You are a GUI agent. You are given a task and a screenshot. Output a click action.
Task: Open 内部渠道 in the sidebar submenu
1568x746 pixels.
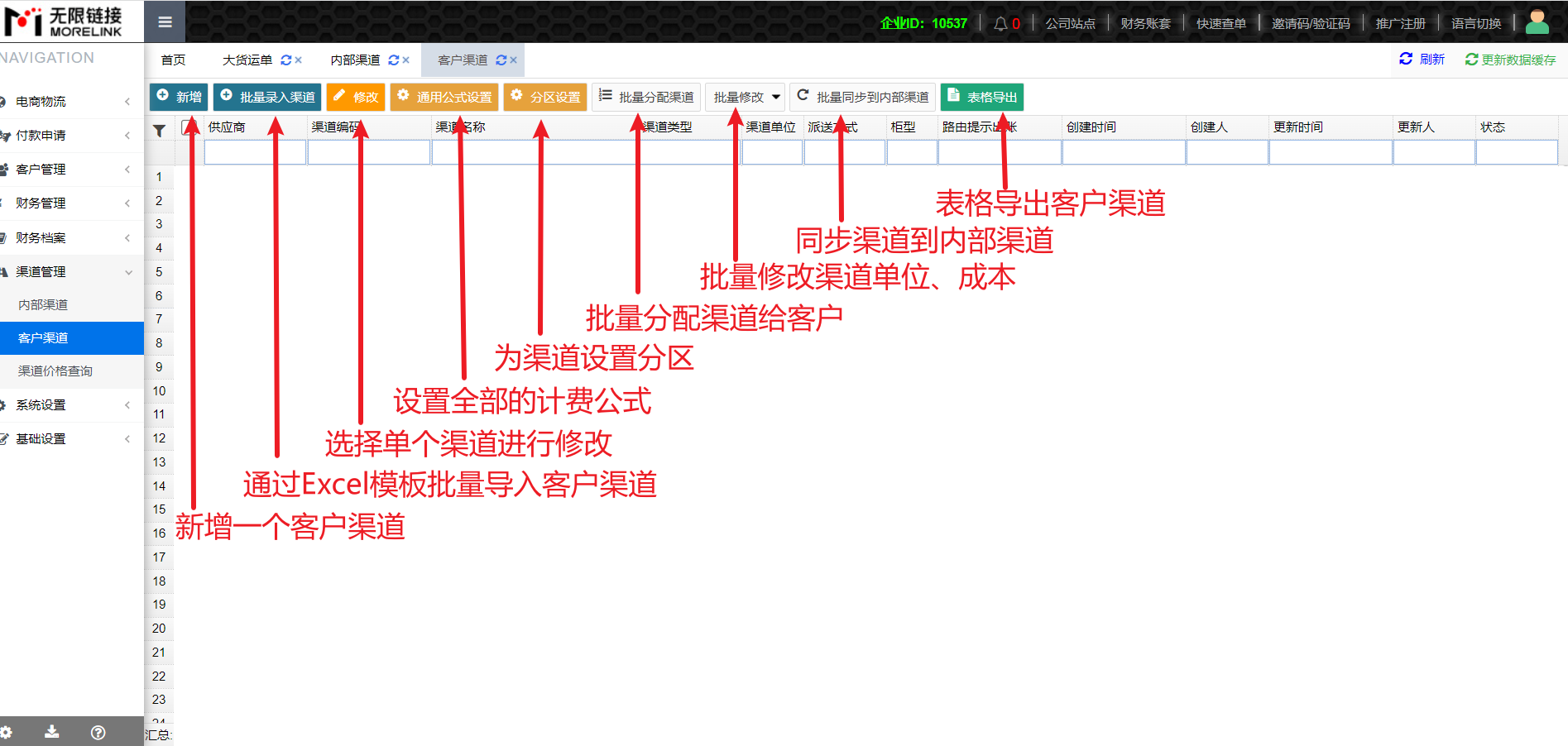[72, 305]
